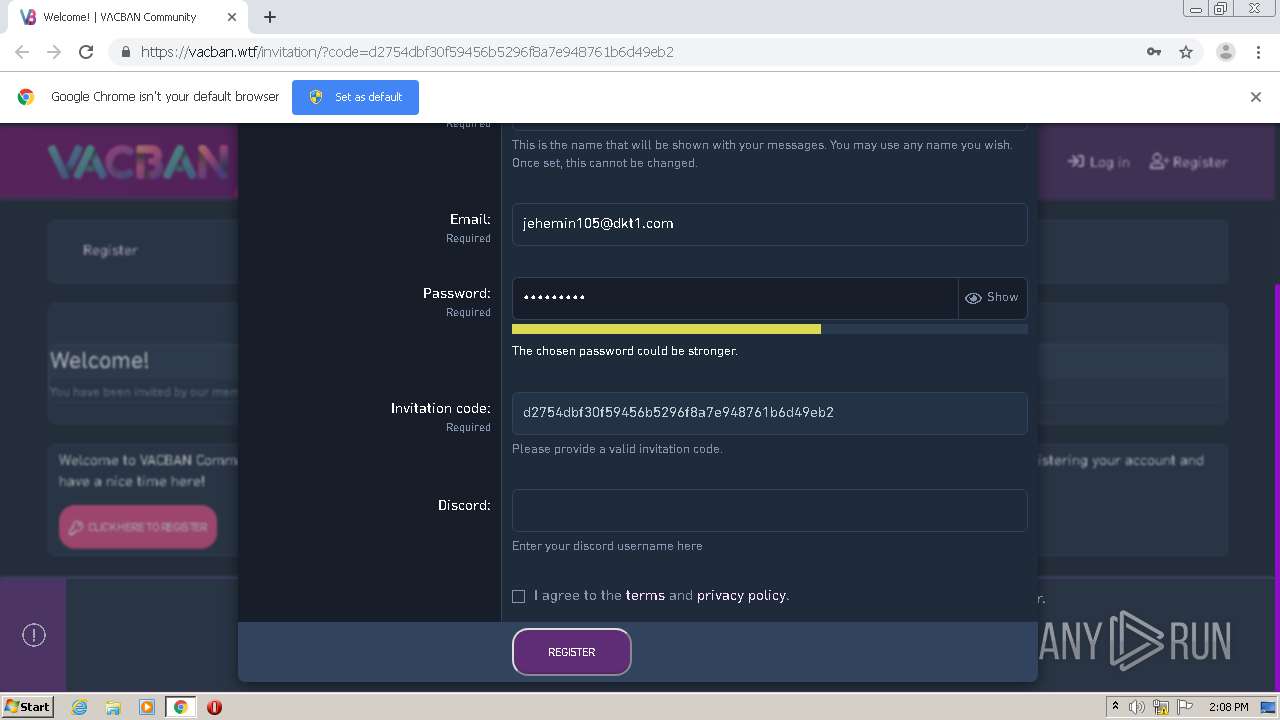This screenshot has height=720, width=1280.
Task: Click the browser forward arrow
Action: click(x=54, y=52)
